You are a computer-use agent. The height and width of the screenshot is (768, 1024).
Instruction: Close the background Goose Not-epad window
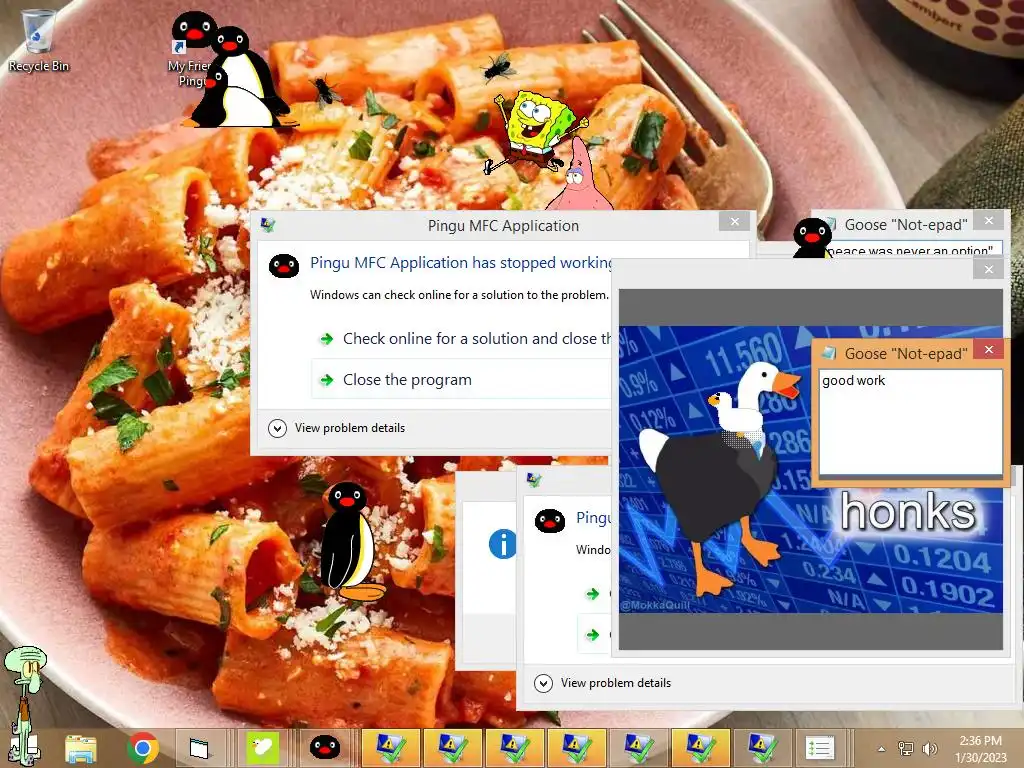(x=989, y=221)
